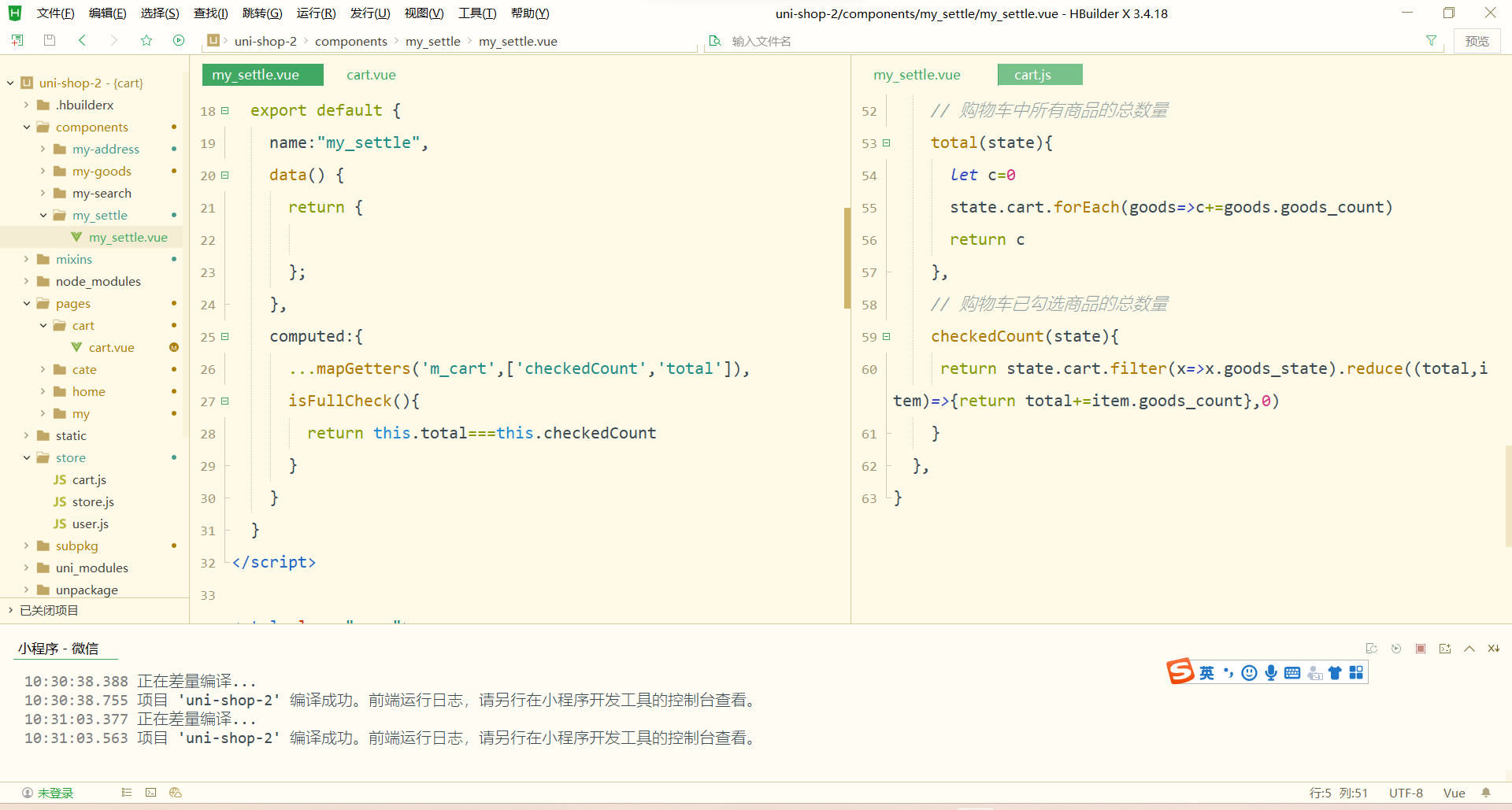Toggle Sogou punctuation mode
Screen dimensions: 1512x810
[1228, 672]
